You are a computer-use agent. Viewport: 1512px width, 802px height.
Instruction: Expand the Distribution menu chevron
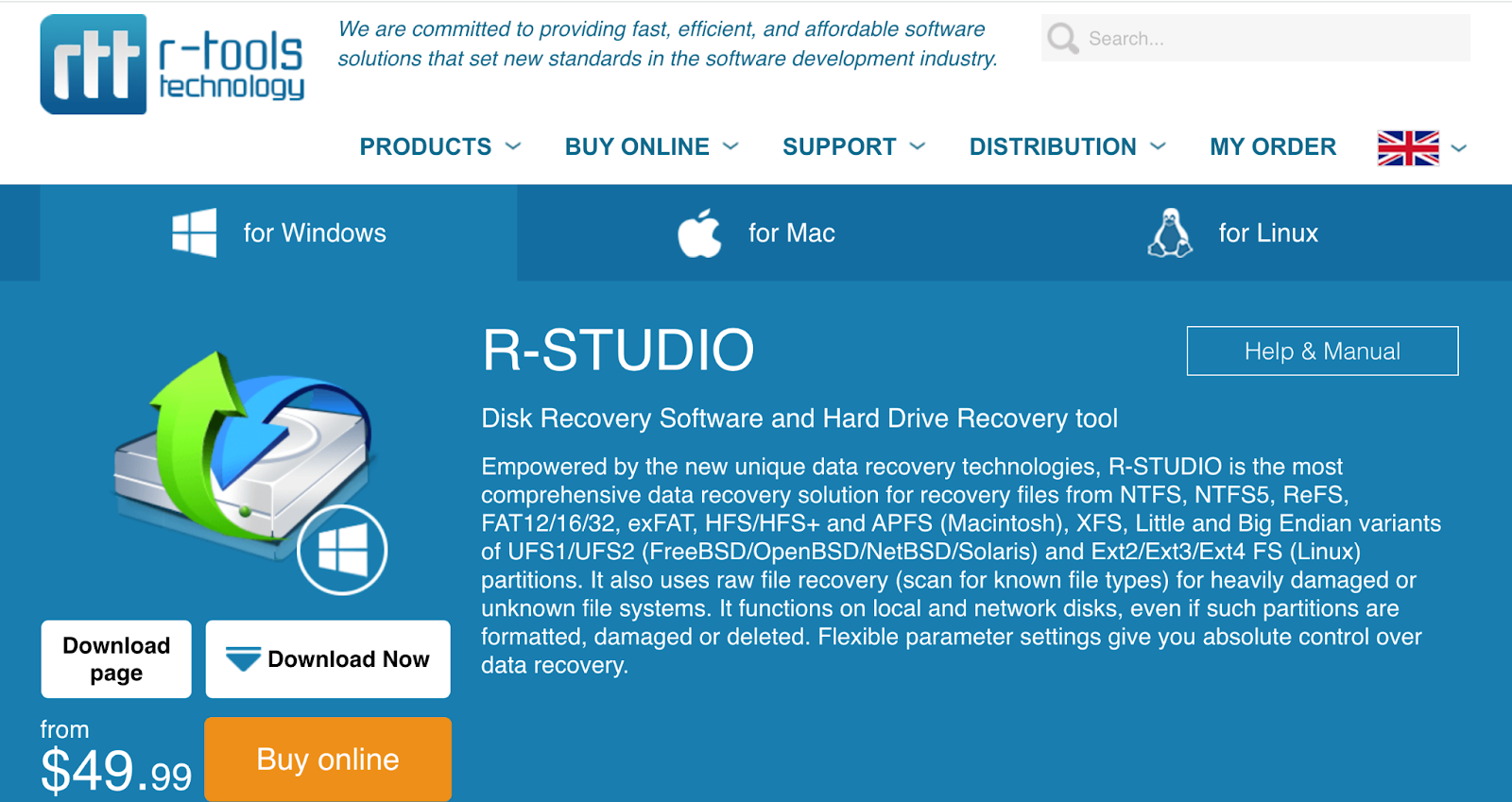coord(1158,146)
